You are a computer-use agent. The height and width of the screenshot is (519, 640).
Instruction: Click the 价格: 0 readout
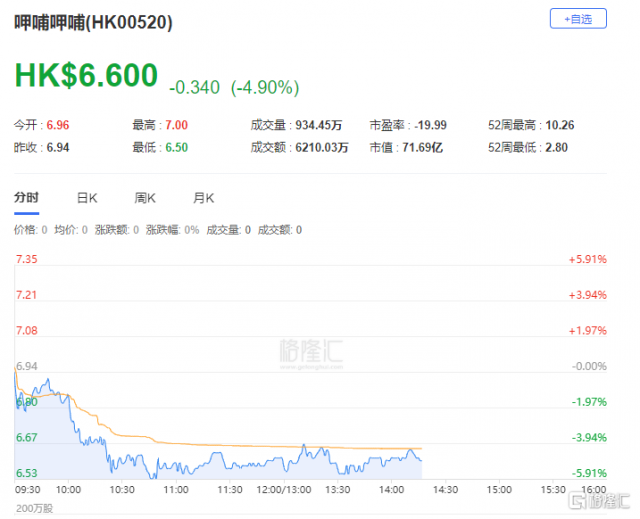point(31,230)
